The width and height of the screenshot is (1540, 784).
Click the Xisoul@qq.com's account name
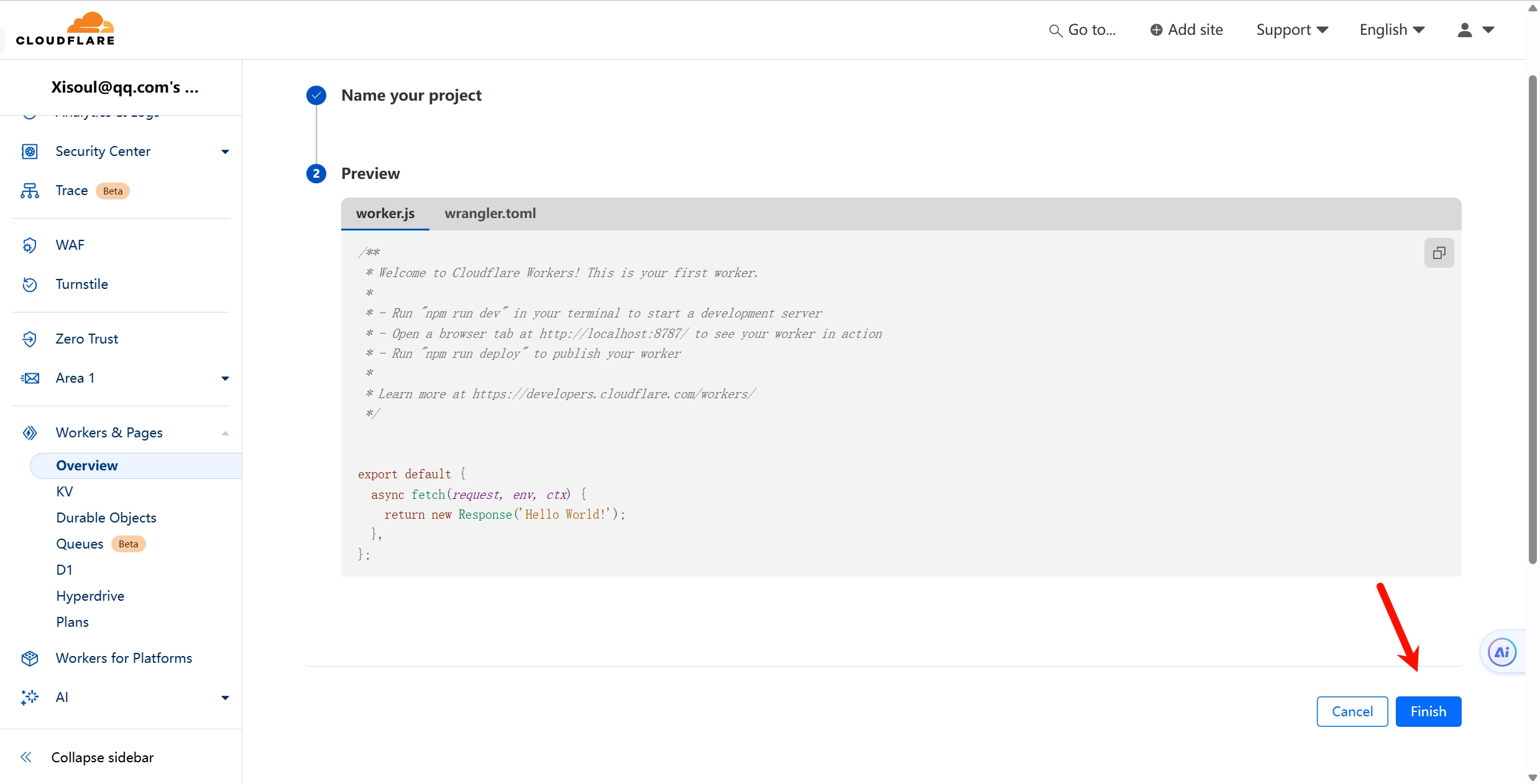125,87
